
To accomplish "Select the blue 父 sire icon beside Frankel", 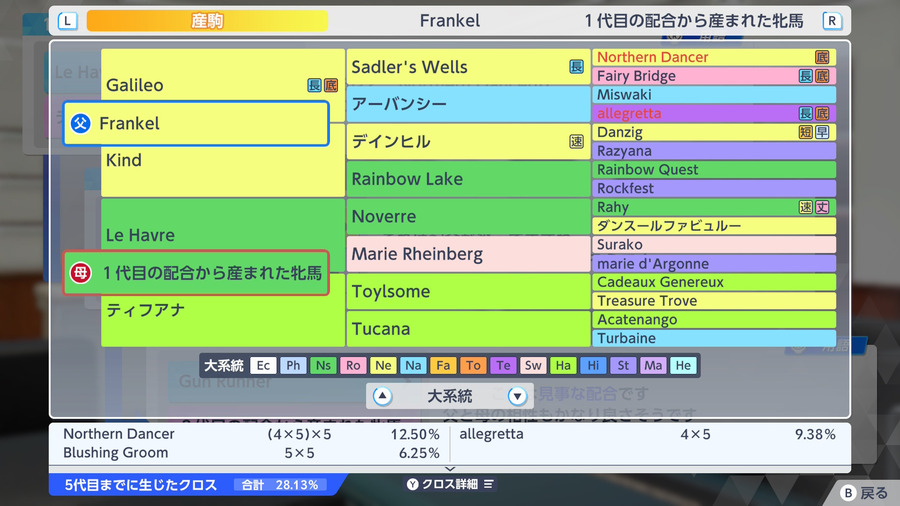I will tap(80, 123).
